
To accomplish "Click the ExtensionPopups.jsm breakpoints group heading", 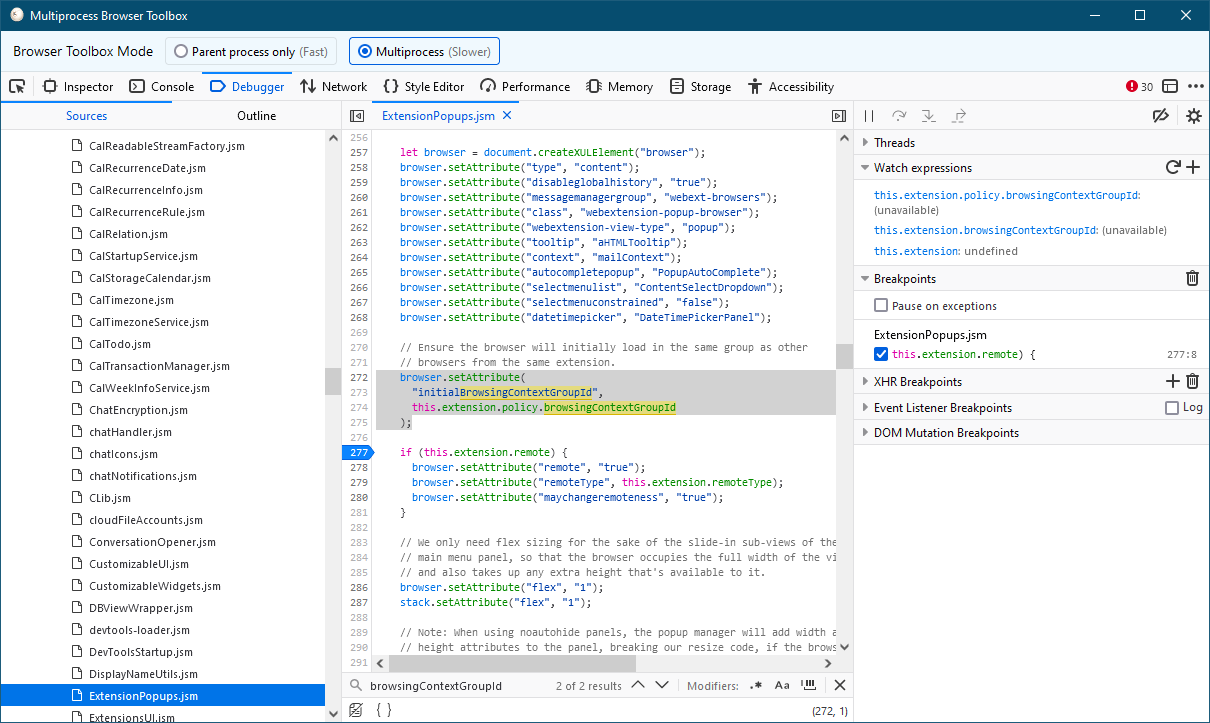I will (x=930, y=335).
